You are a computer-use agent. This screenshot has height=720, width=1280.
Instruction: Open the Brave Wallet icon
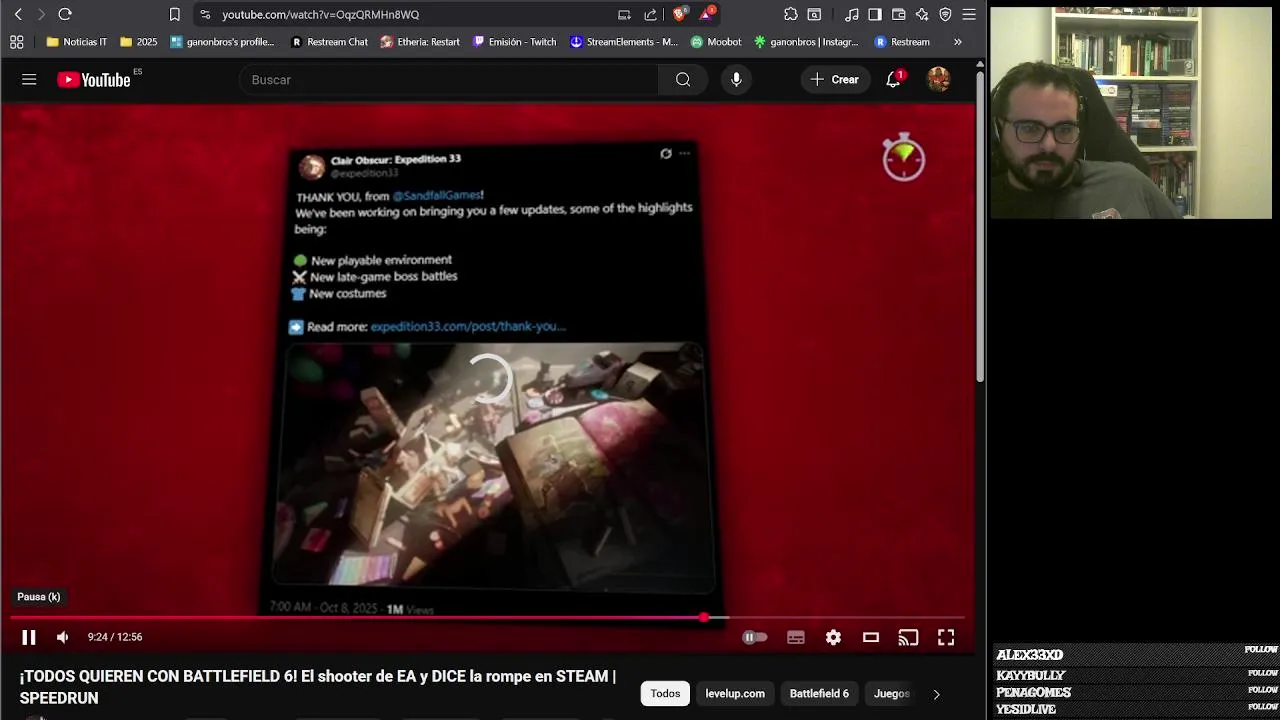[898, 14]
